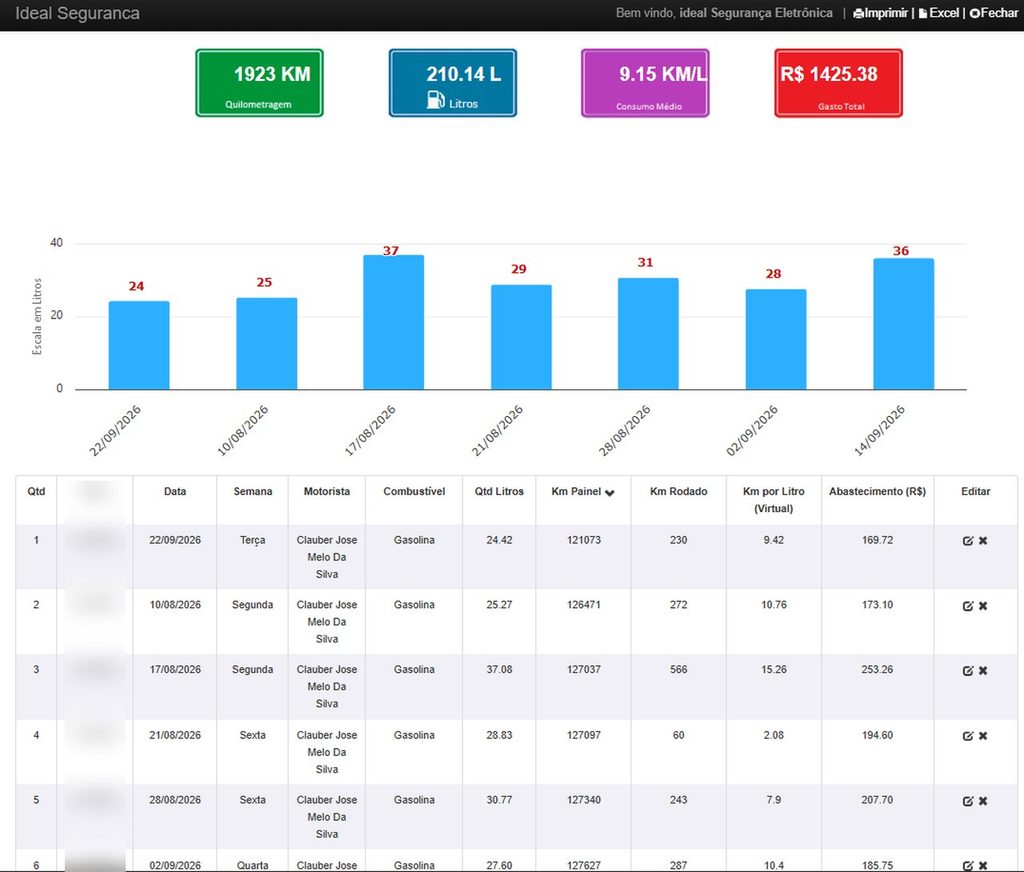Click the Semana column header
Screen dimensions: 1024x872
coord(253,491)
